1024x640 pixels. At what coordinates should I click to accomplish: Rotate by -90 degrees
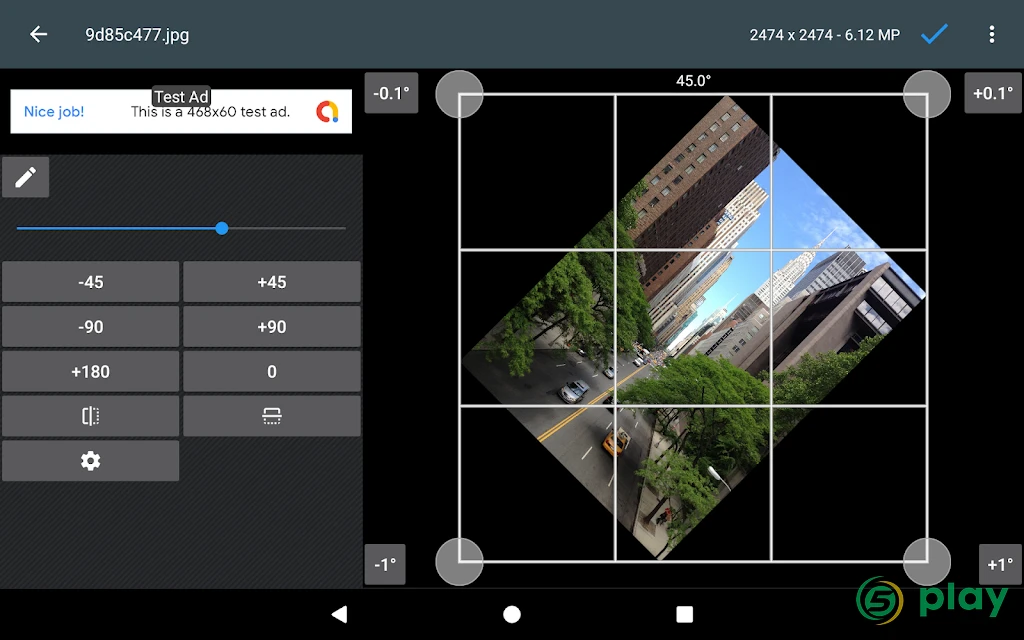click(x=91, y=327)
